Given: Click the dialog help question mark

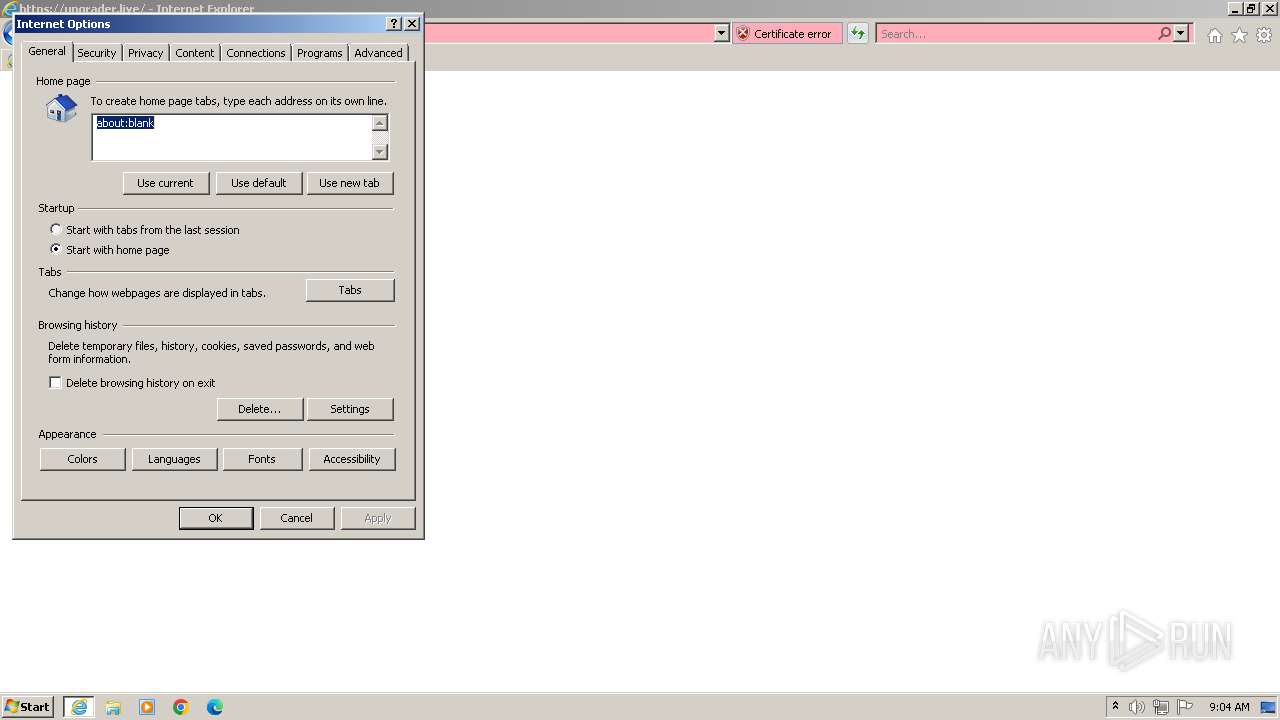Looking at the screenshot, I should [394, 23].
